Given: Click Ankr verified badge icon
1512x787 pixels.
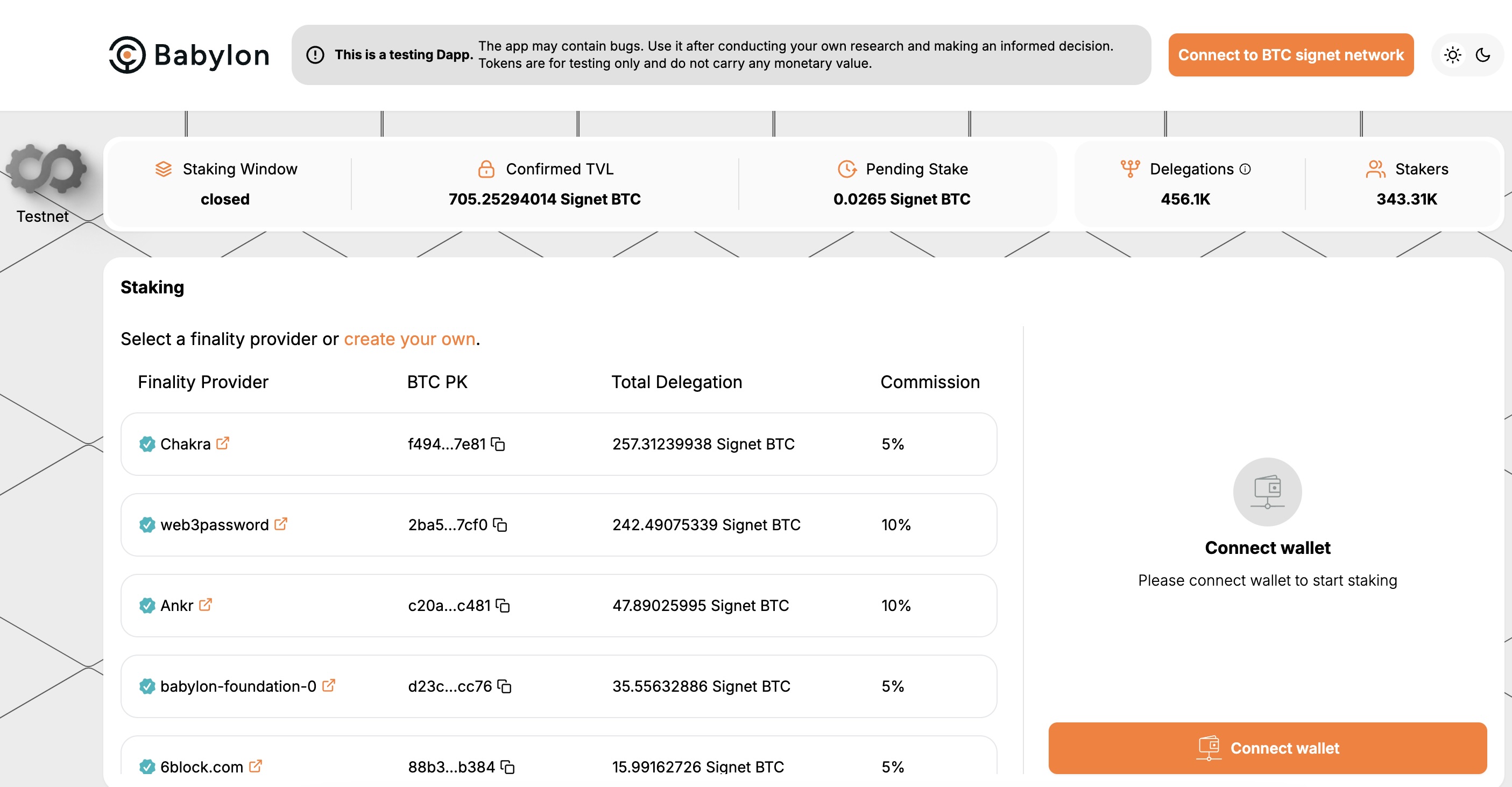Looking at the screenshot, I should (x=147, y=606).
